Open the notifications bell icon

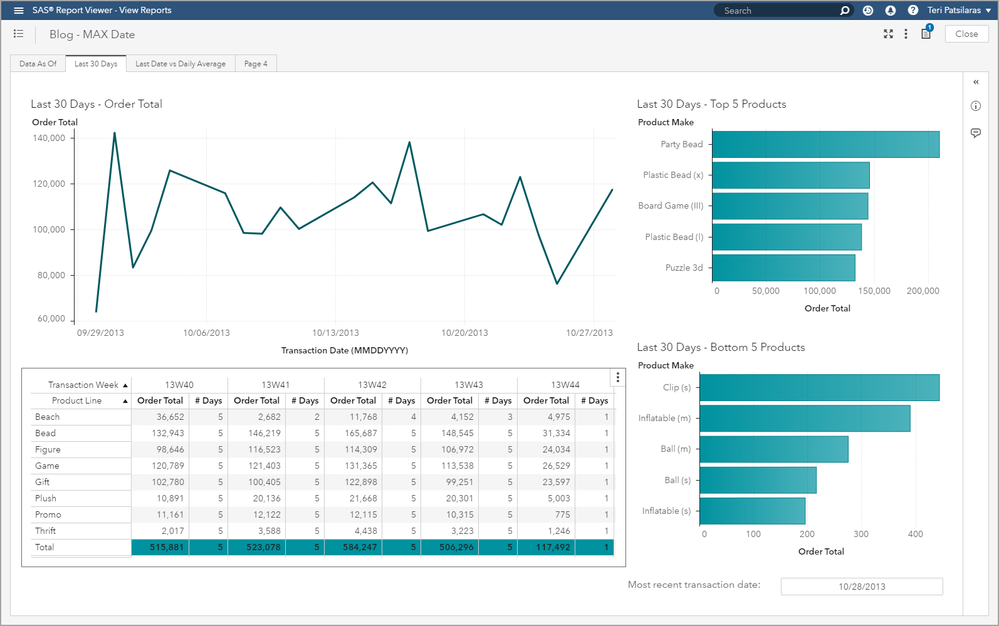(890, 10)
